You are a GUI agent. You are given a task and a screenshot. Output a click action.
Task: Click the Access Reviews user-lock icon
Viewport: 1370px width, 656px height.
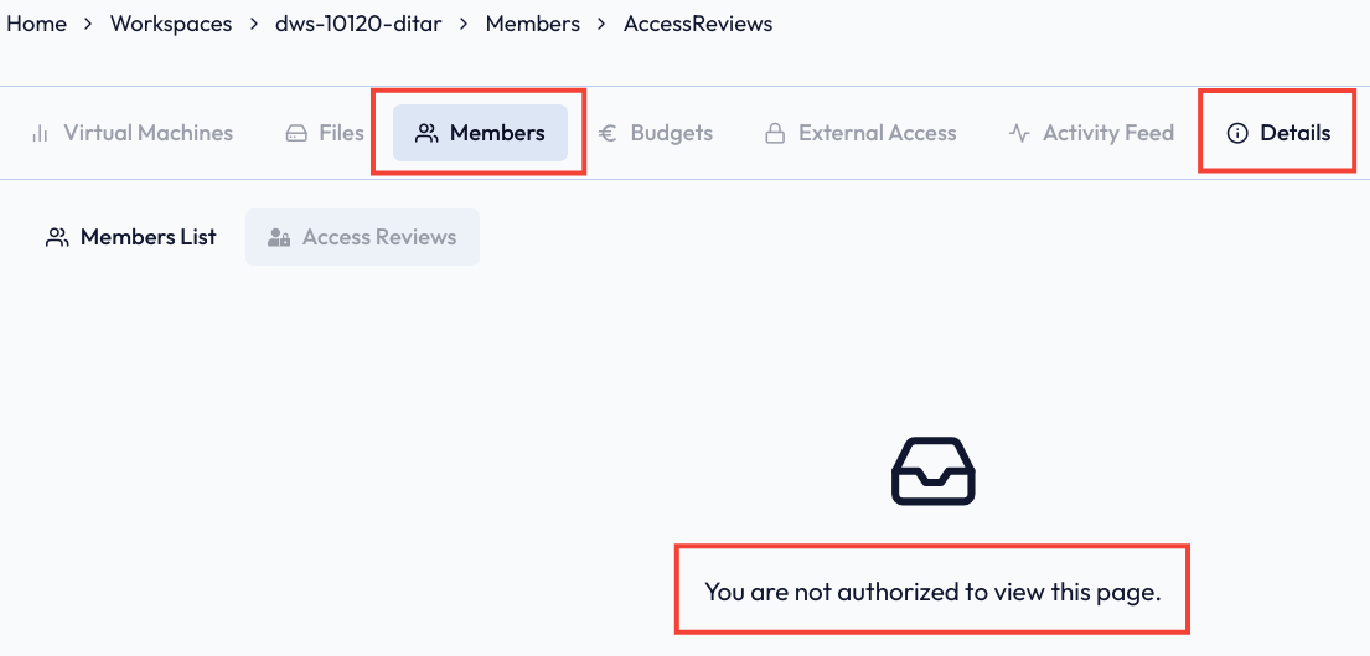pyautogui.click(x=279, y=237)
